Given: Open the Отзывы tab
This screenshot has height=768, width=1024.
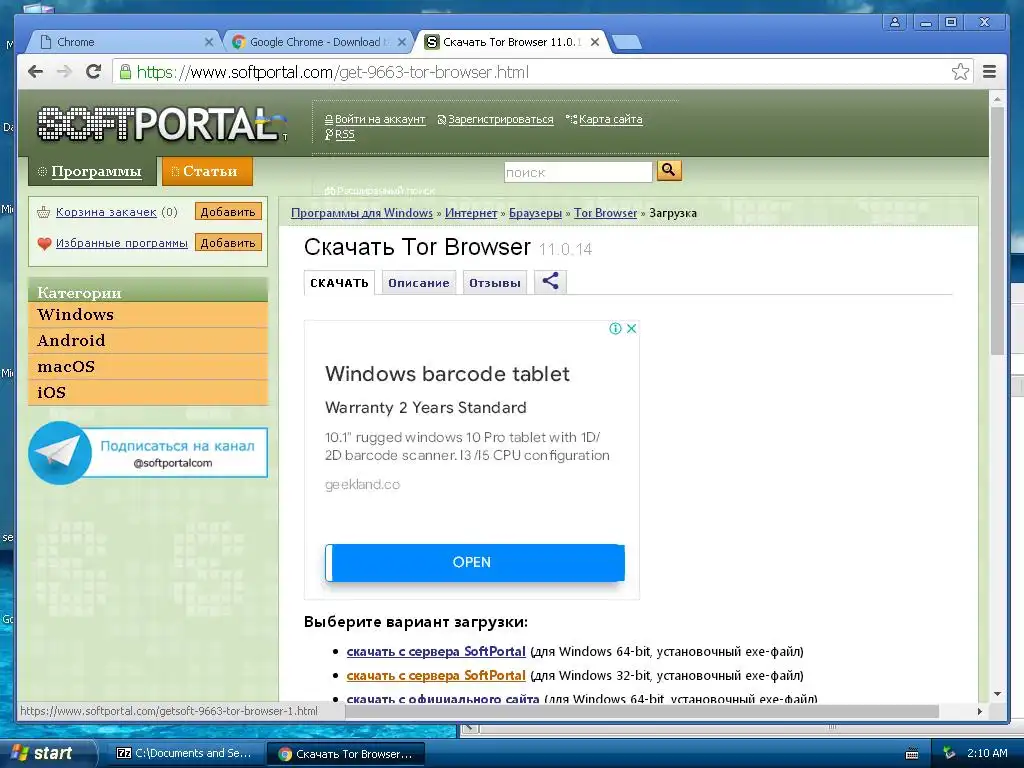Looking at the screenshot, I should pyautogui.click(x=494, y=283).
